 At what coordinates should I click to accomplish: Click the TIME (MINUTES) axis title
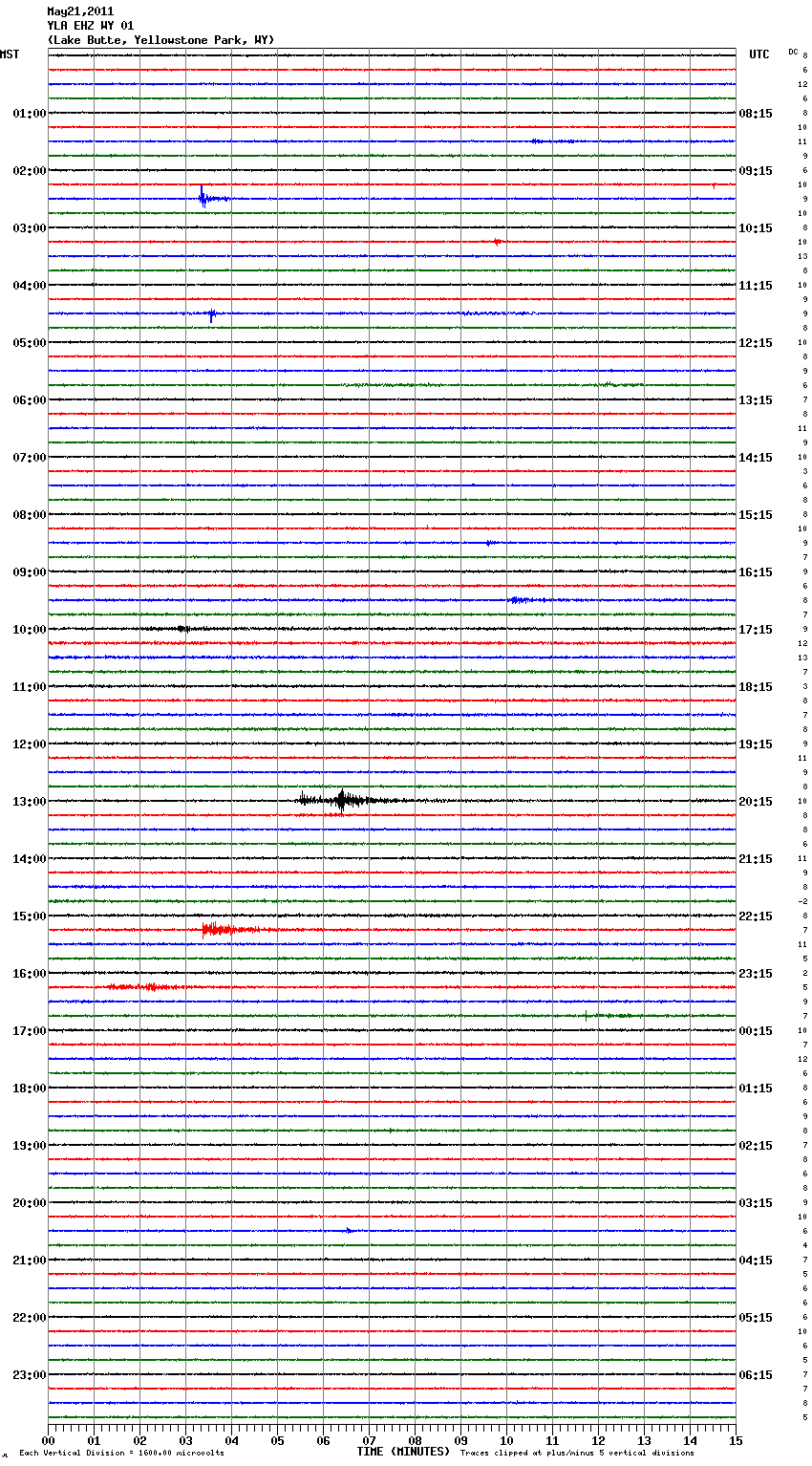pyautogui.click(x=403, y=1452)
